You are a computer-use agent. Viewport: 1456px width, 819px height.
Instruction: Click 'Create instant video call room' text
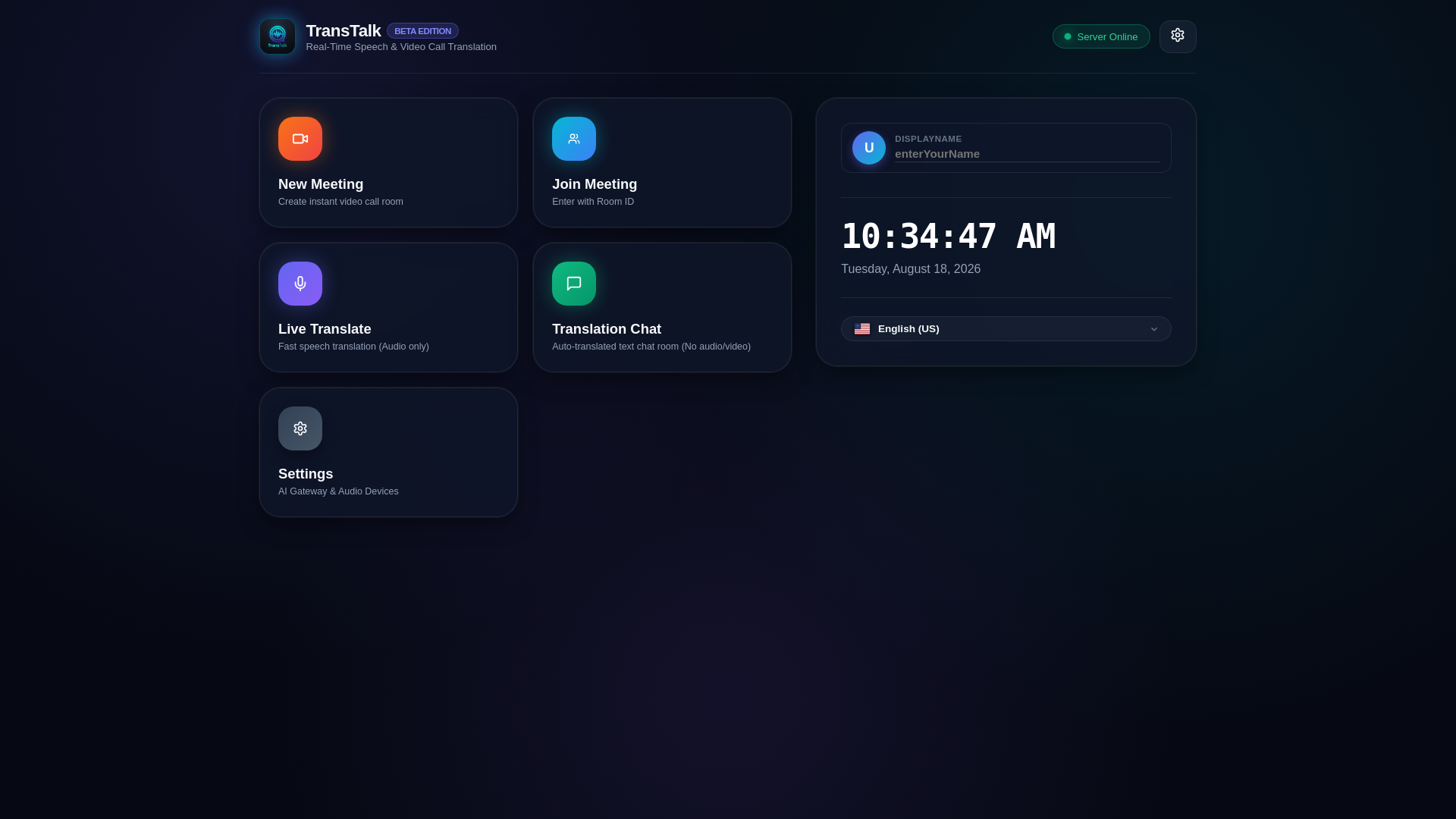[x=340, y=202]
